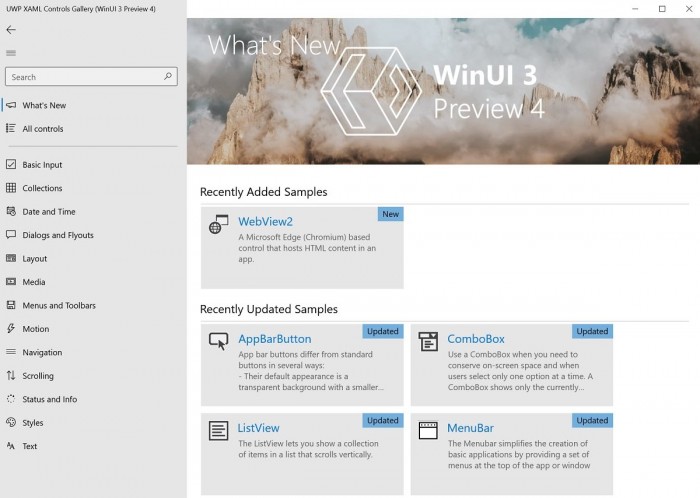Image resolution: width=700 pixels, height=498 pixels.
Task: Click the Styles icon in sidebar
Action: [x=11, y=423]
